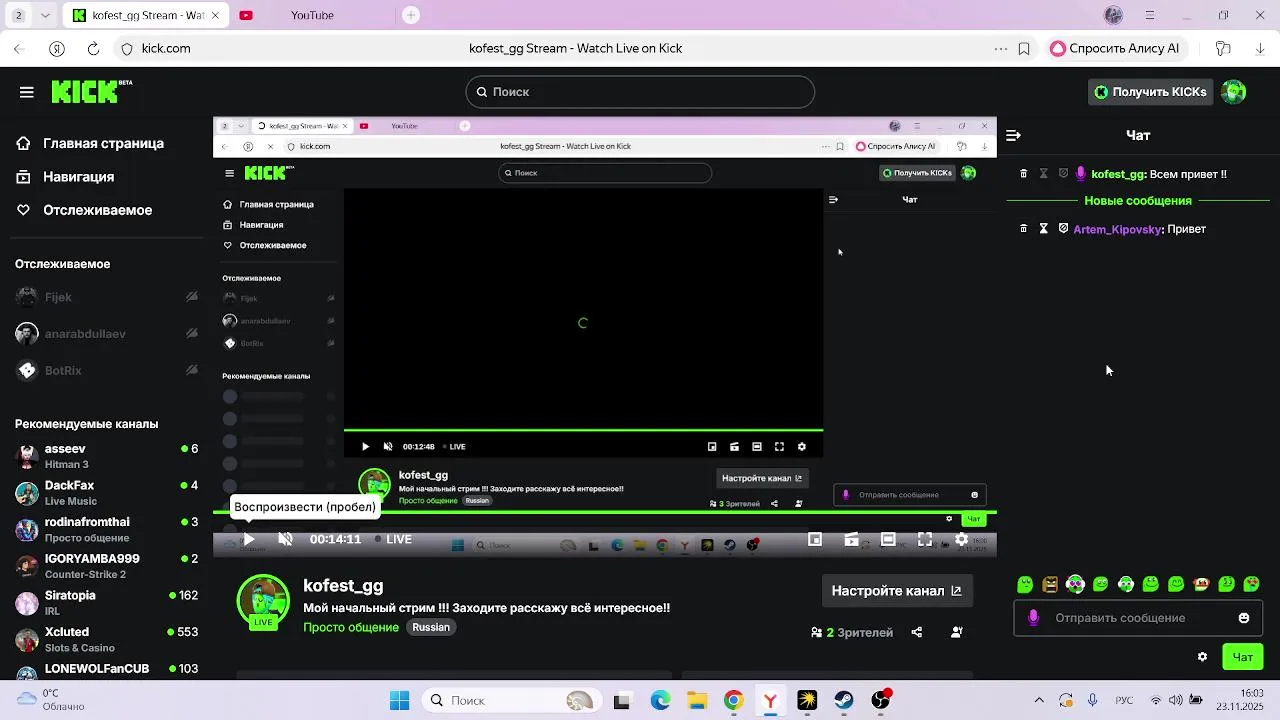Click the Получить KICKs button
Viewport: 1280px width, 720px height.
tap(1151, 92)
